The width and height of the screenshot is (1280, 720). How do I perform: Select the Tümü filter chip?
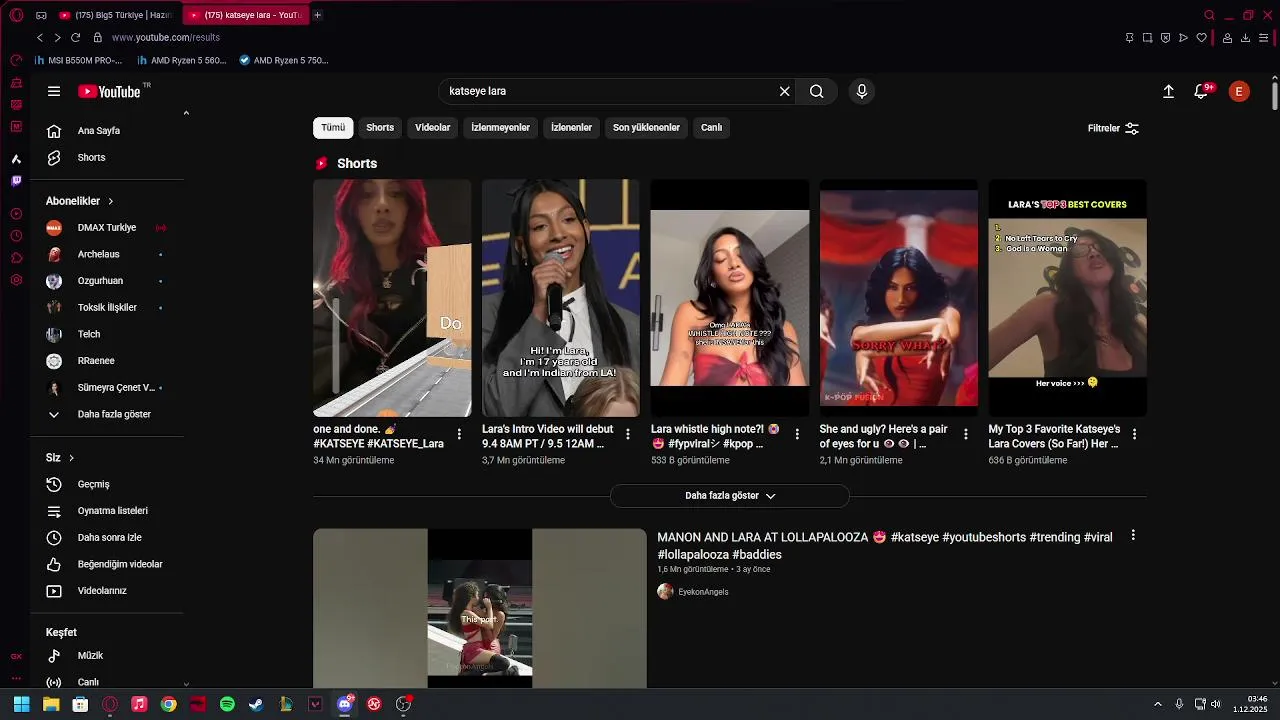click(333, 128)
